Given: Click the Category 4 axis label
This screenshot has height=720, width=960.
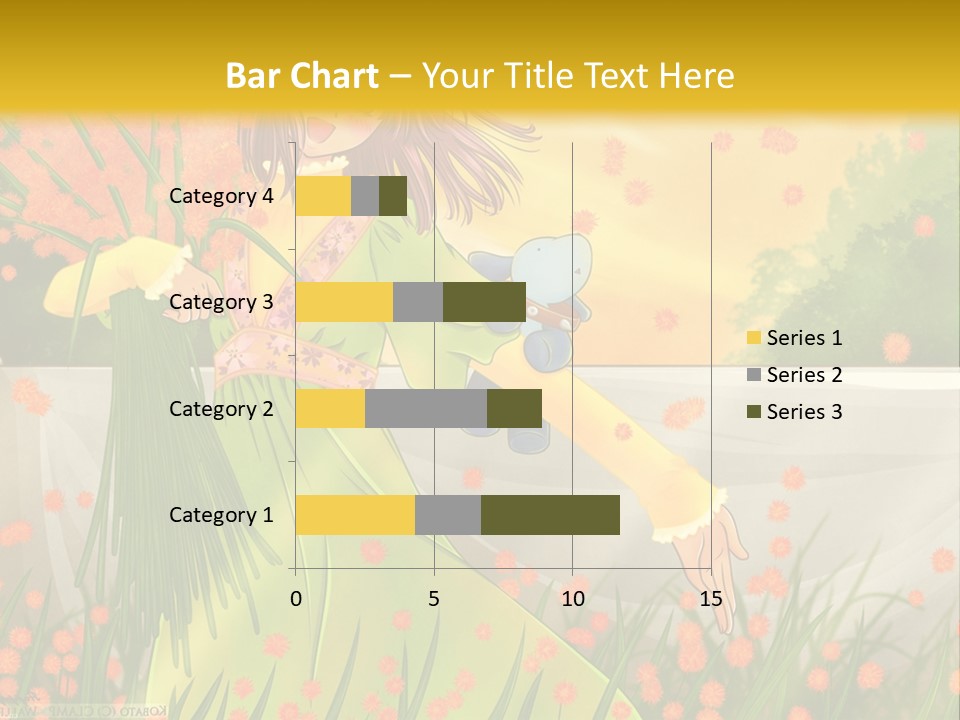Looking at the screenshot, I should [x=221, y=196].
